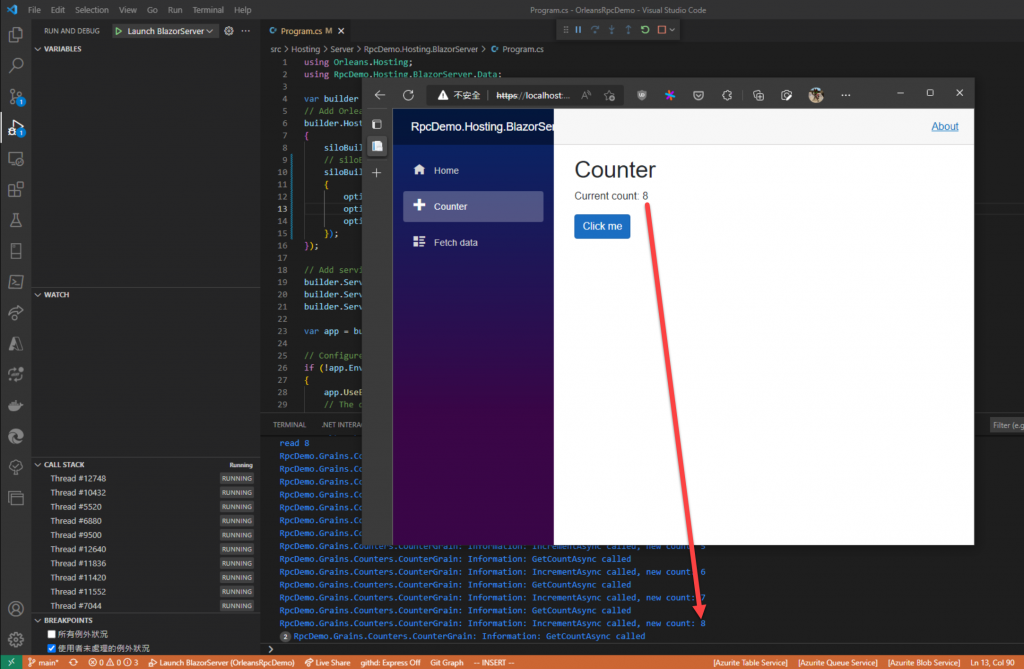Open the Docker whale icon
Image resolution: width=1024 pixels, height=669 pixels.
(16, 406)
